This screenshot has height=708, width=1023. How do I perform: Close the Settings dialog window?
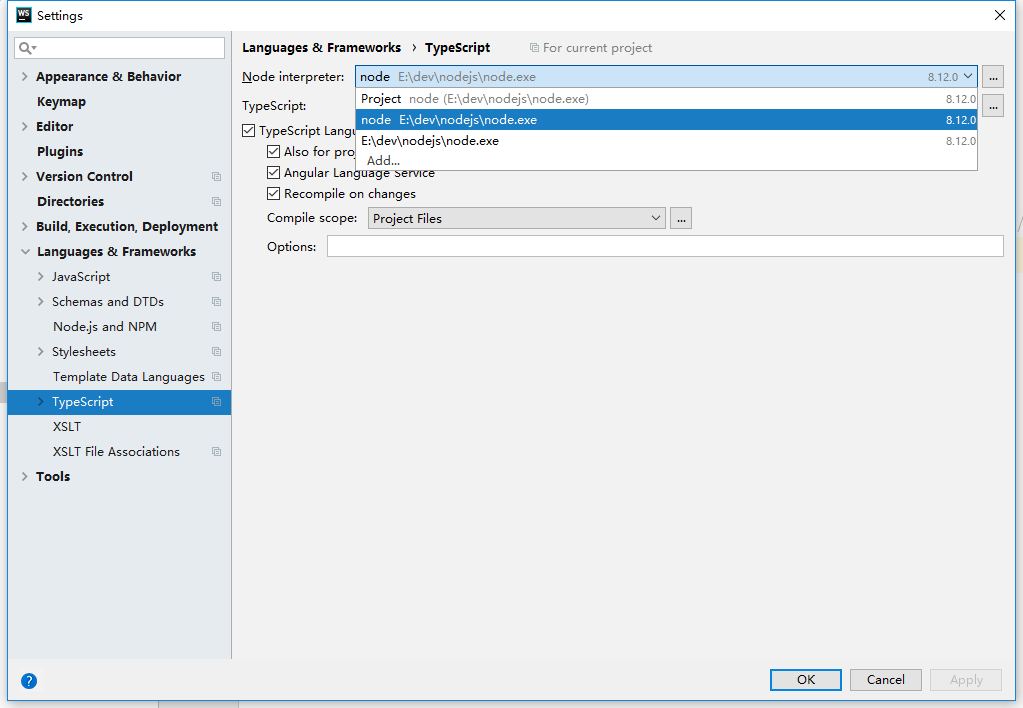pyautogui.click(x=1000, y=15)
